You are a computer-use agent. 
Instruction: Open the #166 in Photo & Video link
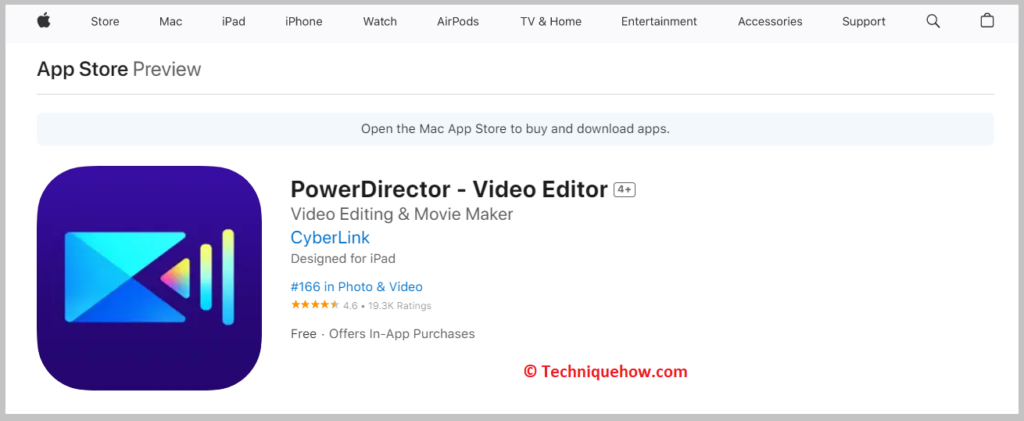click(356, 287)
